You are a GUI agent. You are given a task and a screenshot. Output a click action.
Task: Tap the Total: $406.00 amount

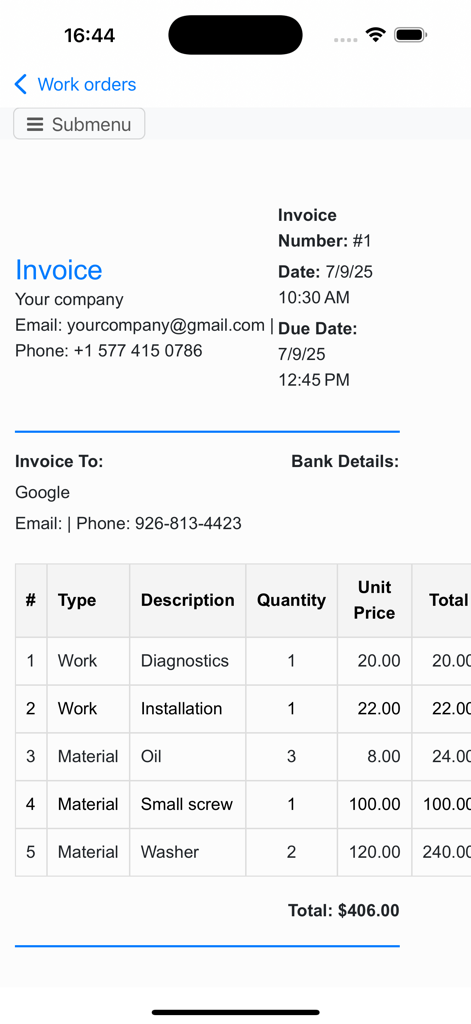coord(344,910)
